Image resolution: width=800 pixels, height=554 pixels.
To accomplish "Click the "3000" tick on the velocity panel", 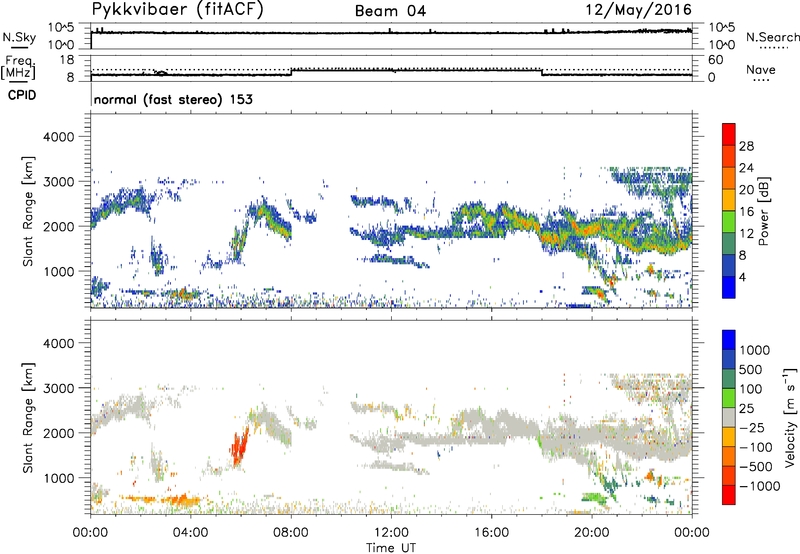I will [58, 388].
